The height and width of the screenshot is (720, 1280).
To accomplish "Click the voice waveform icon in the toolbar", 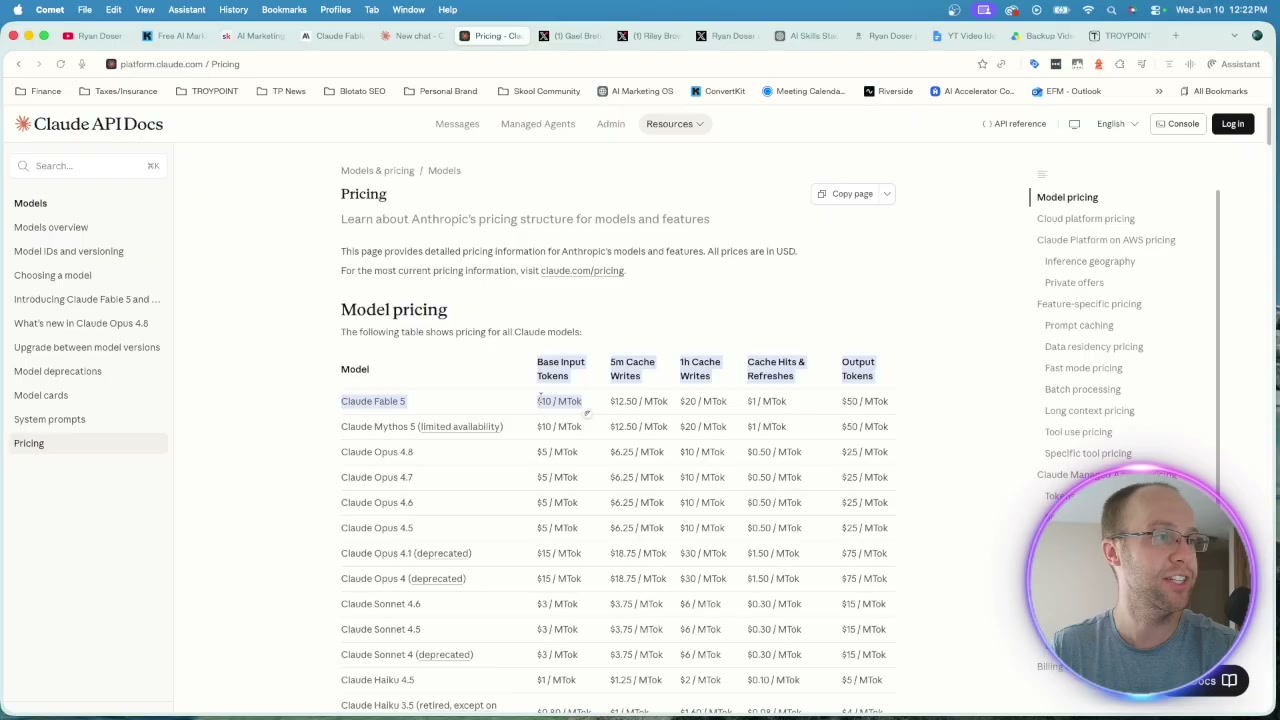I will (x=1190, y=64).
